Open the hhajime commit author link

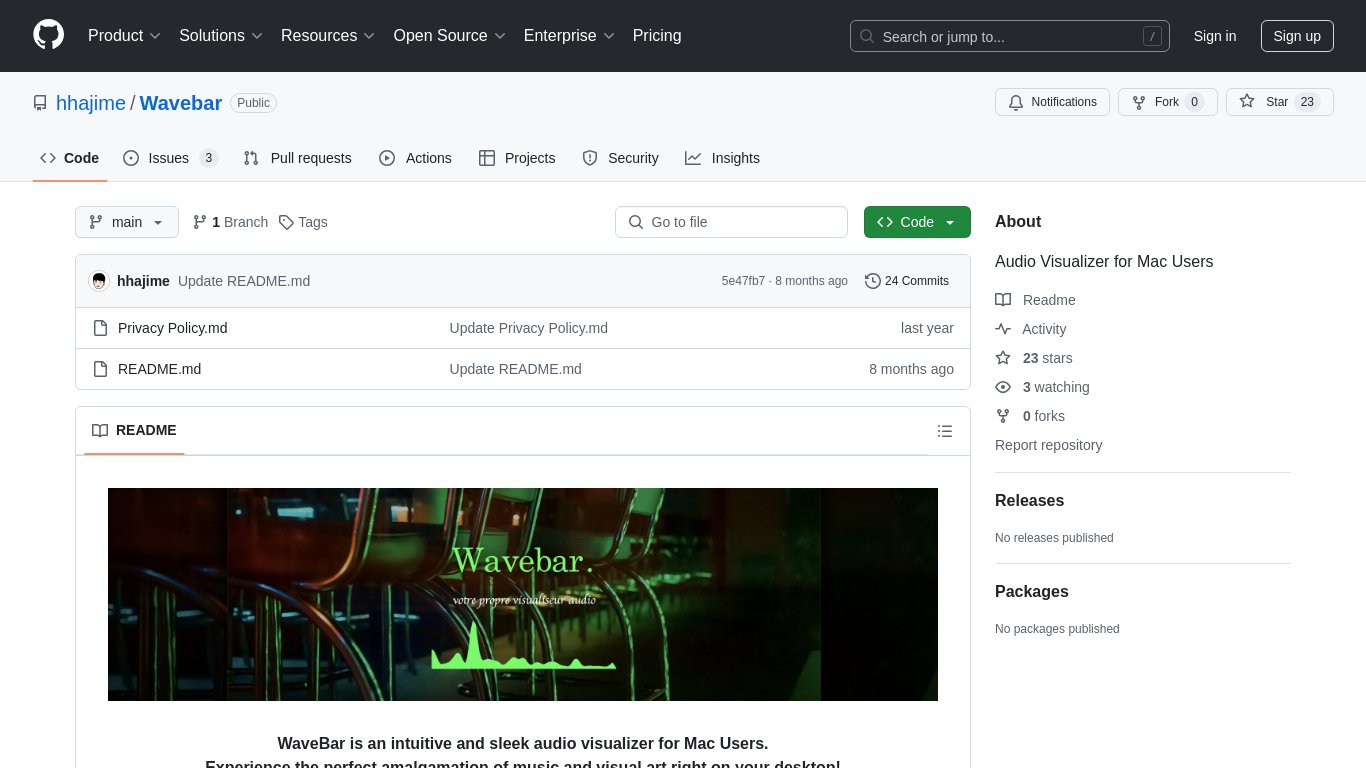point(143,281)
